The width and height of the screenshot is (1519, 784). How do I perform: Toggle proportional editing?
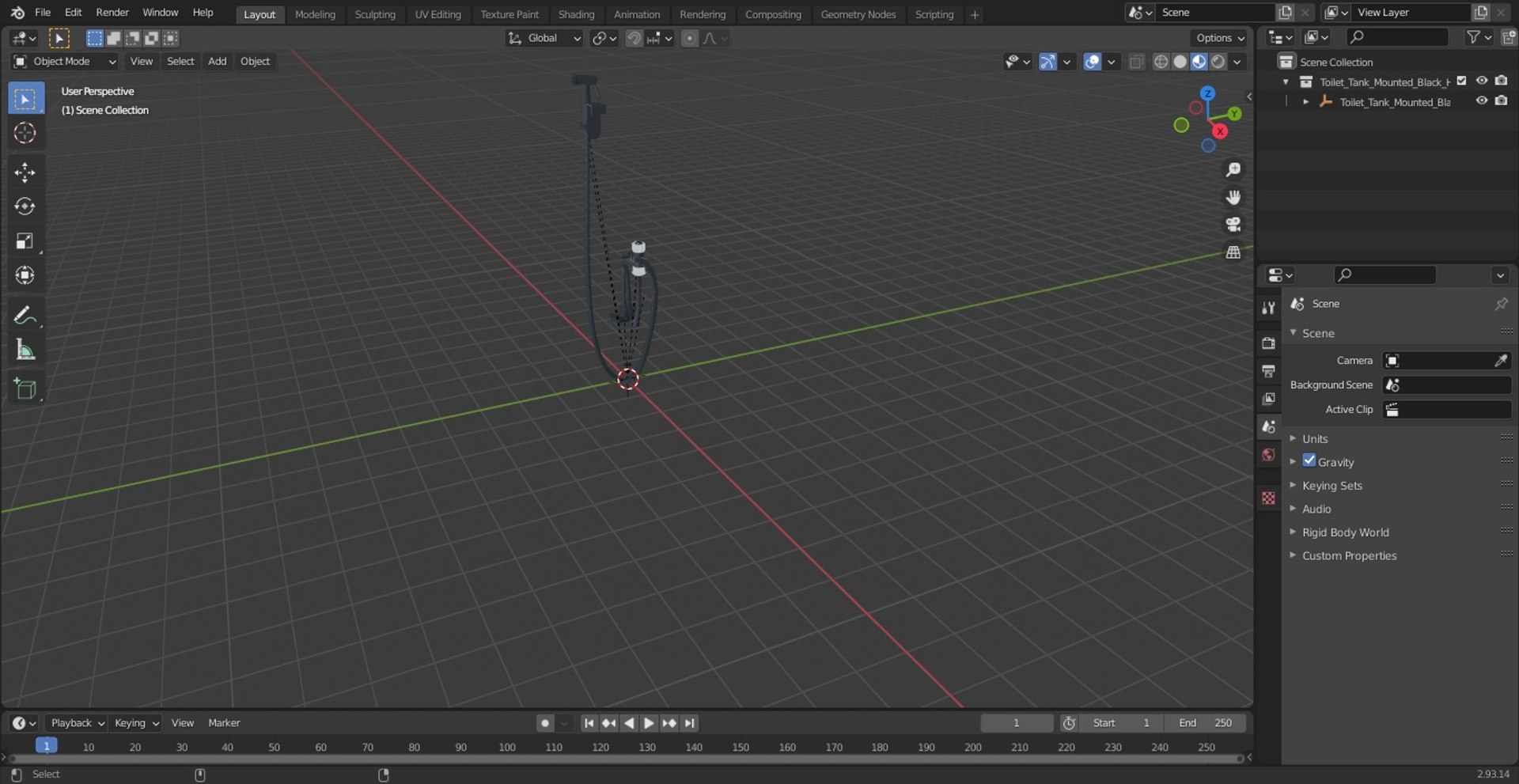tap(690, 38)
